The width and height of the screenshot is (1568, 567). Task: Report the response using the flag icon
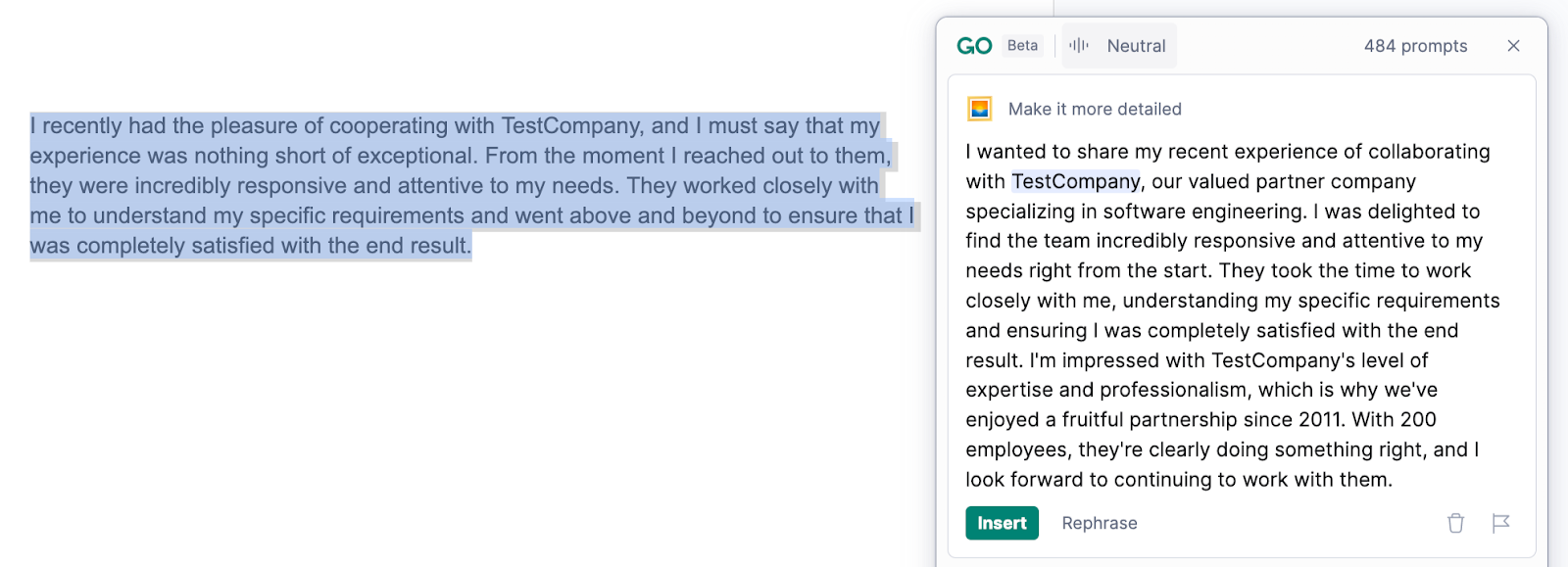click(1500, 523)
